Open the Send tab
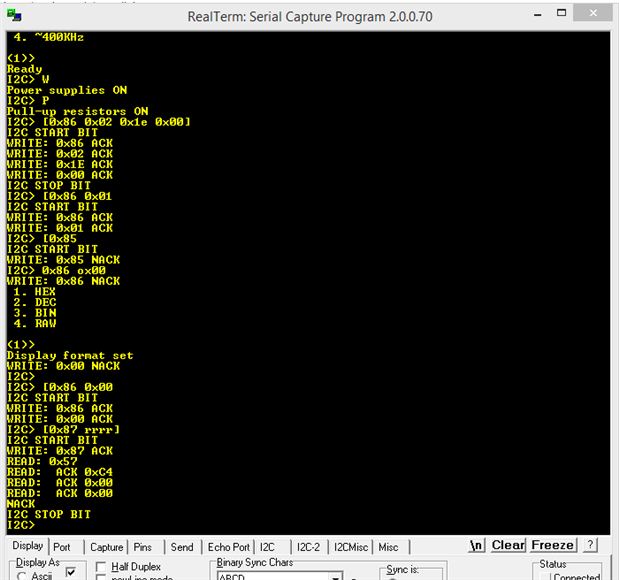This screenshot has width=619, height=580. click(x=182, y=547)
